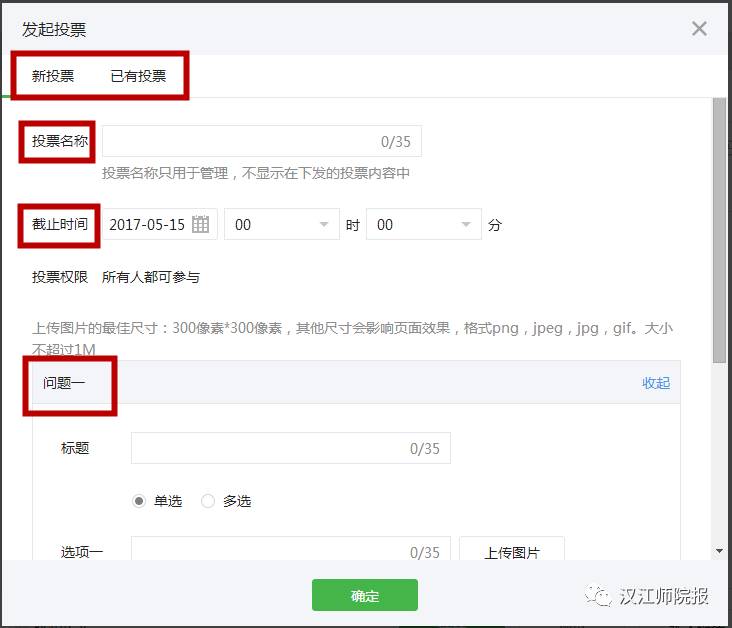Click the 2017-05-15 date field
The width and height of the screenshot is (732, 628).
point(147,225)
